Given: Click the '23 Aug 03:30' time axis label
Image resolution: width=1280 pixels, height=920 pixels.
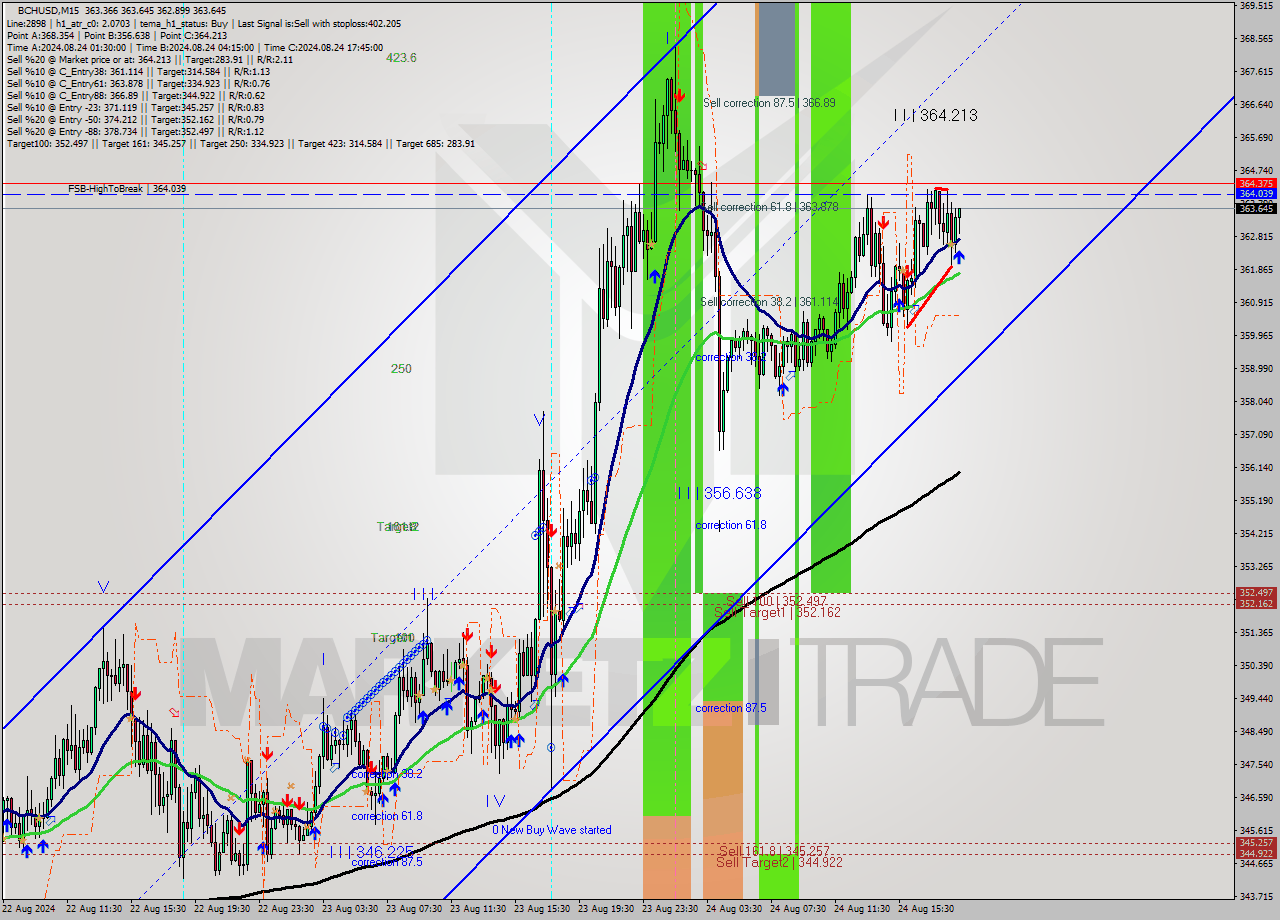Looking at the screenshot, I should tap(352, 909).
